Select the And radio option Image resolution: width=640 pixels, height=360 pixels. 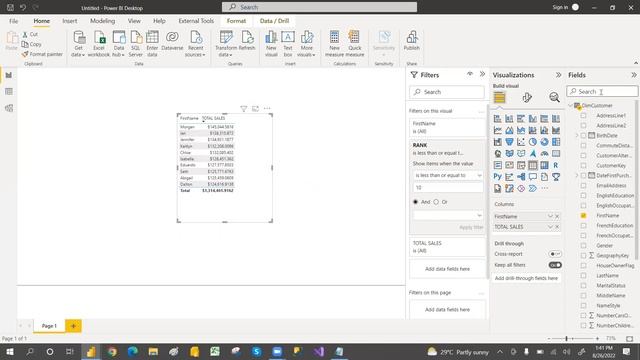coord(416,202)
